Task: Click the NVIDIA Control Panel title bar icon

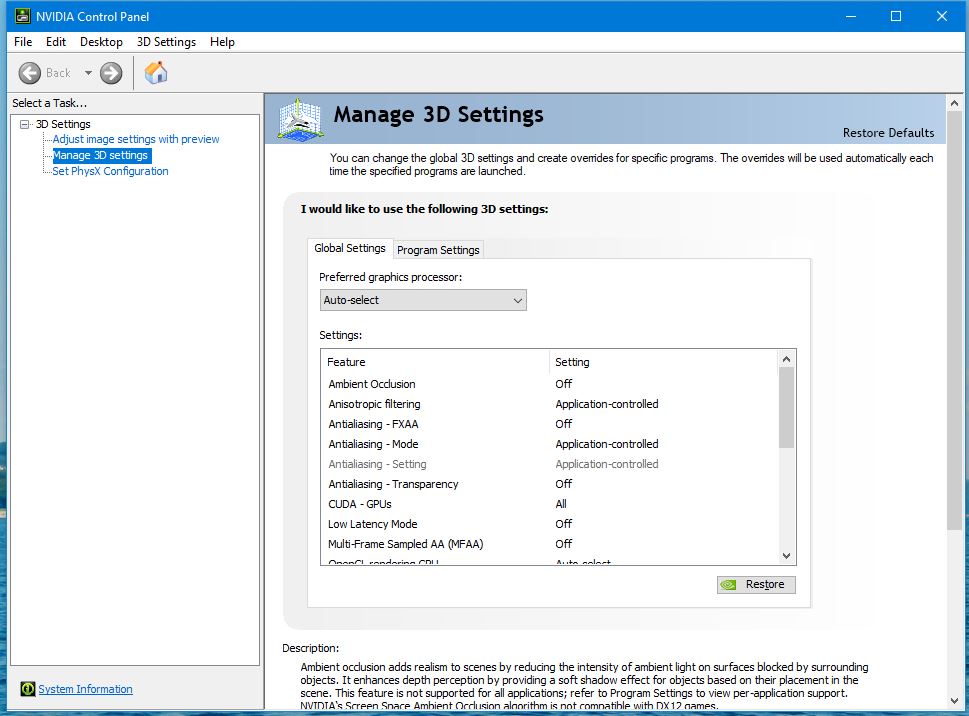Action: pos(22,16)
